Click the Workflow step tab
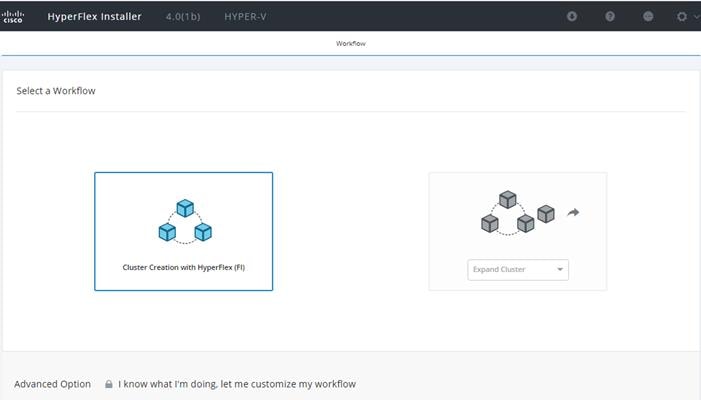 point(351,43)
